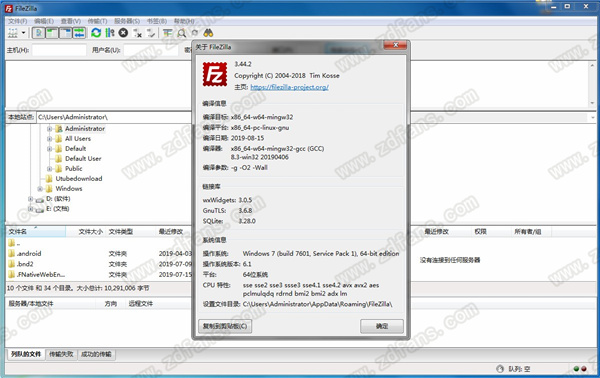Viewport: 600px width, 378px height.
Task: Open the 编辑(E) menu
Action: pyautogui.click(x=44, y=21)
